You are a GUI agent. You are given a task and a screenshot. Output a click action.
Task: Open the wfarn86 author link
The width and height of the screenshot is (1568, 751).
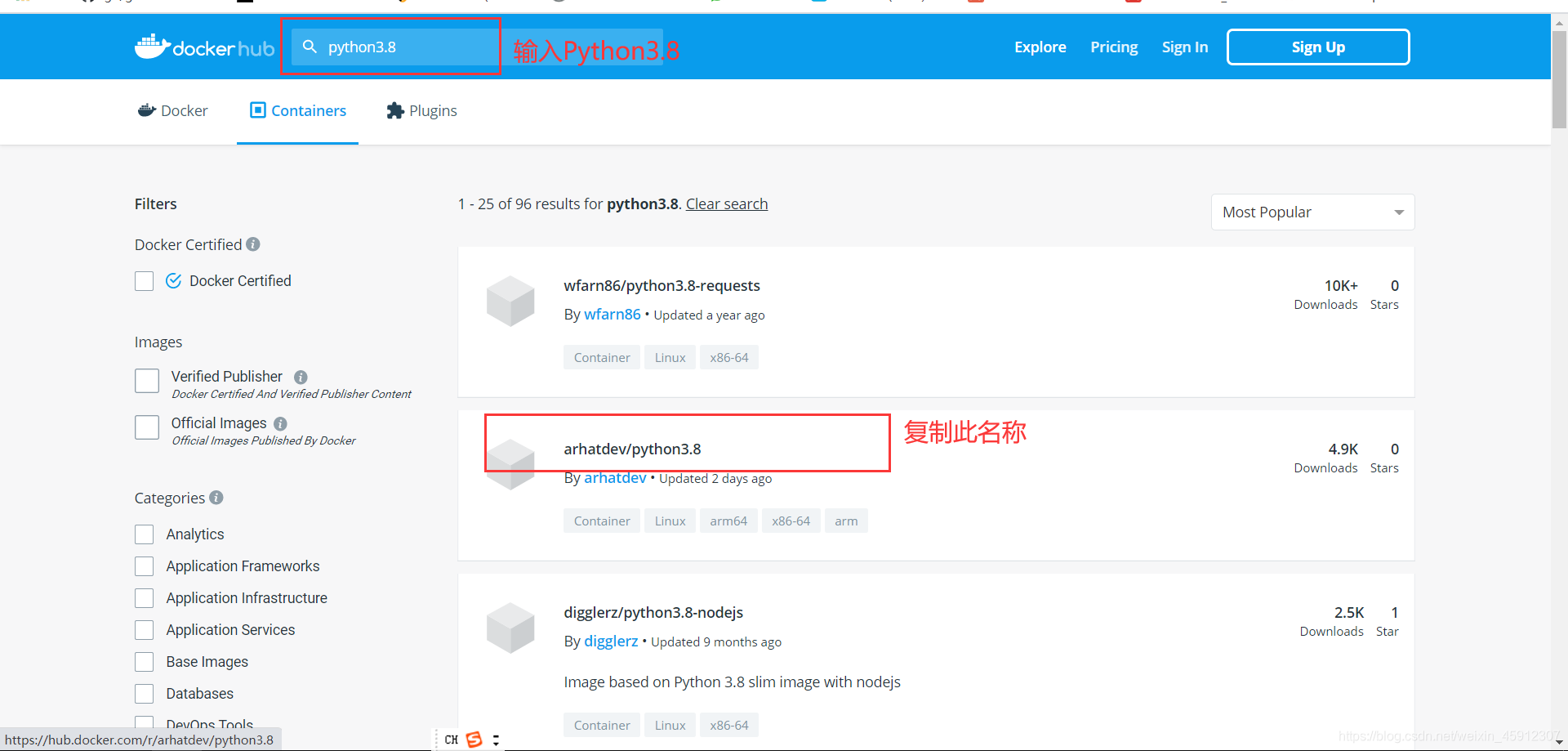point(612,315)
